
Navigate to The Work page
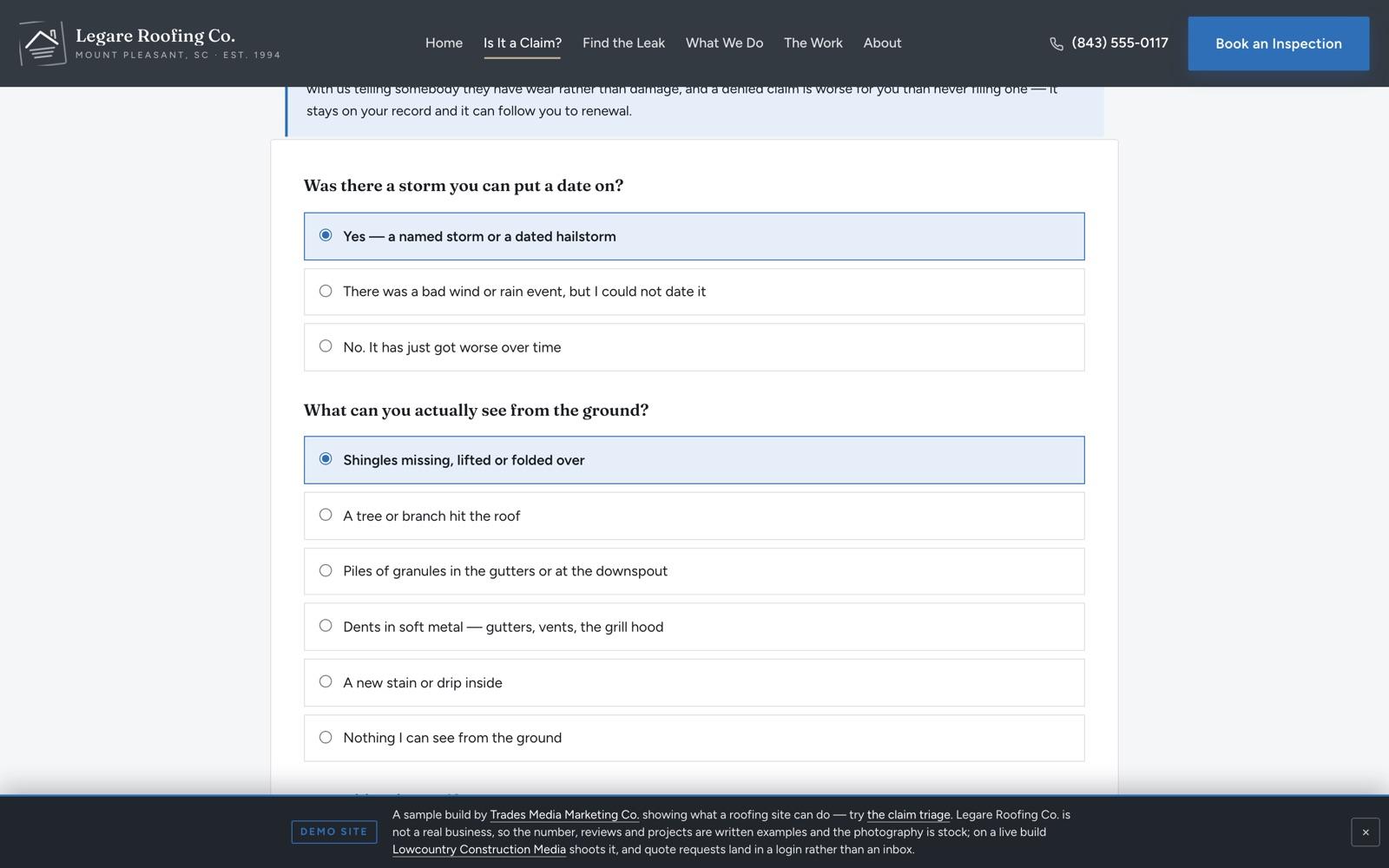click(x=813, y=43)
